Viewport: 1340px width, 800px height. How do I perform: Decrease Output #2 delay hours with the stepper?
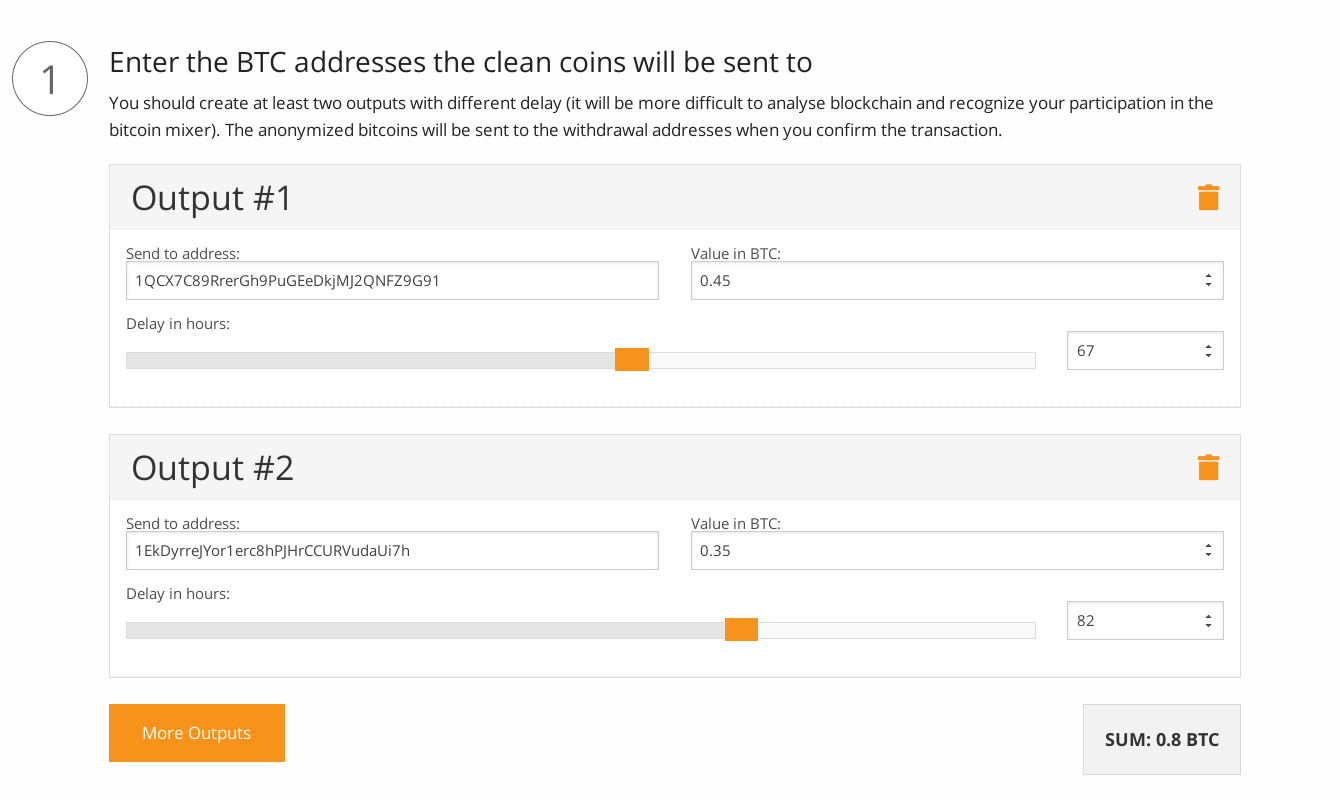coord(1210,626)
